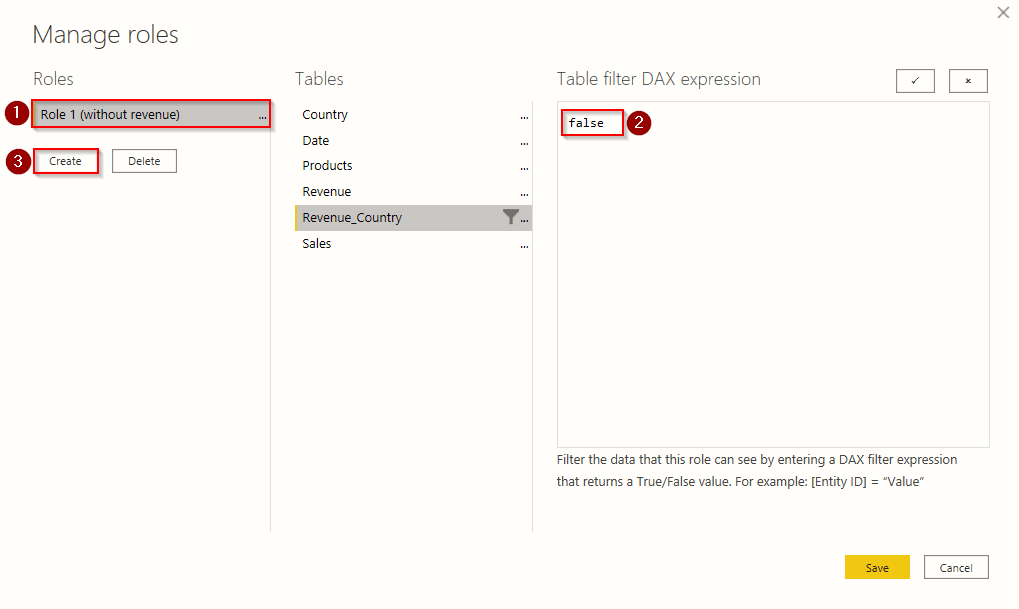Open more options for Revenue table
1019x609 pixels.
pyautogui.click(x=524, y=193)
